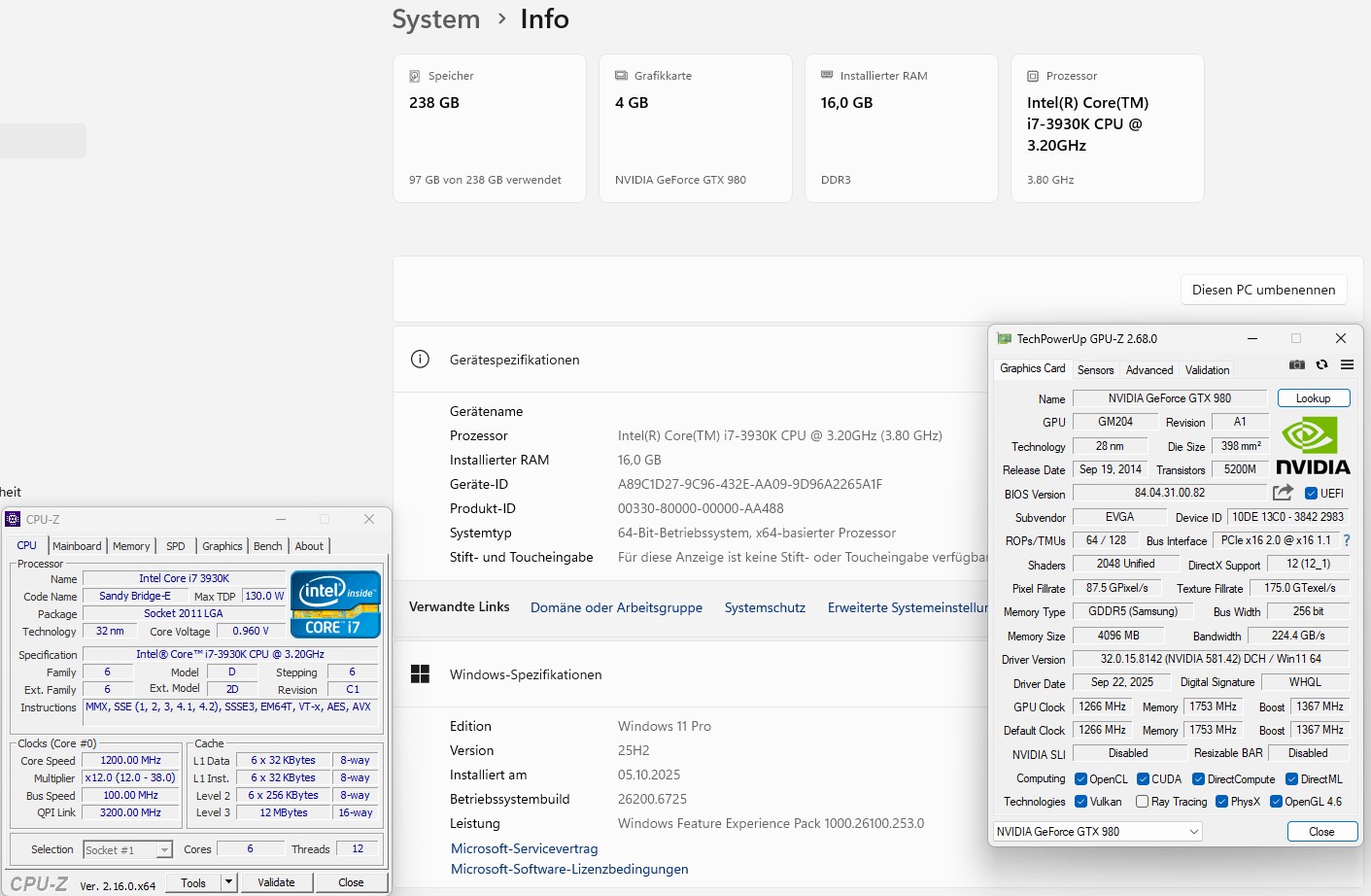The height and width of the screenshot is (896, 1371).
Task: Open the GPU selection dropdown in GPU-Z
Action: click(x=1098, y=832)
